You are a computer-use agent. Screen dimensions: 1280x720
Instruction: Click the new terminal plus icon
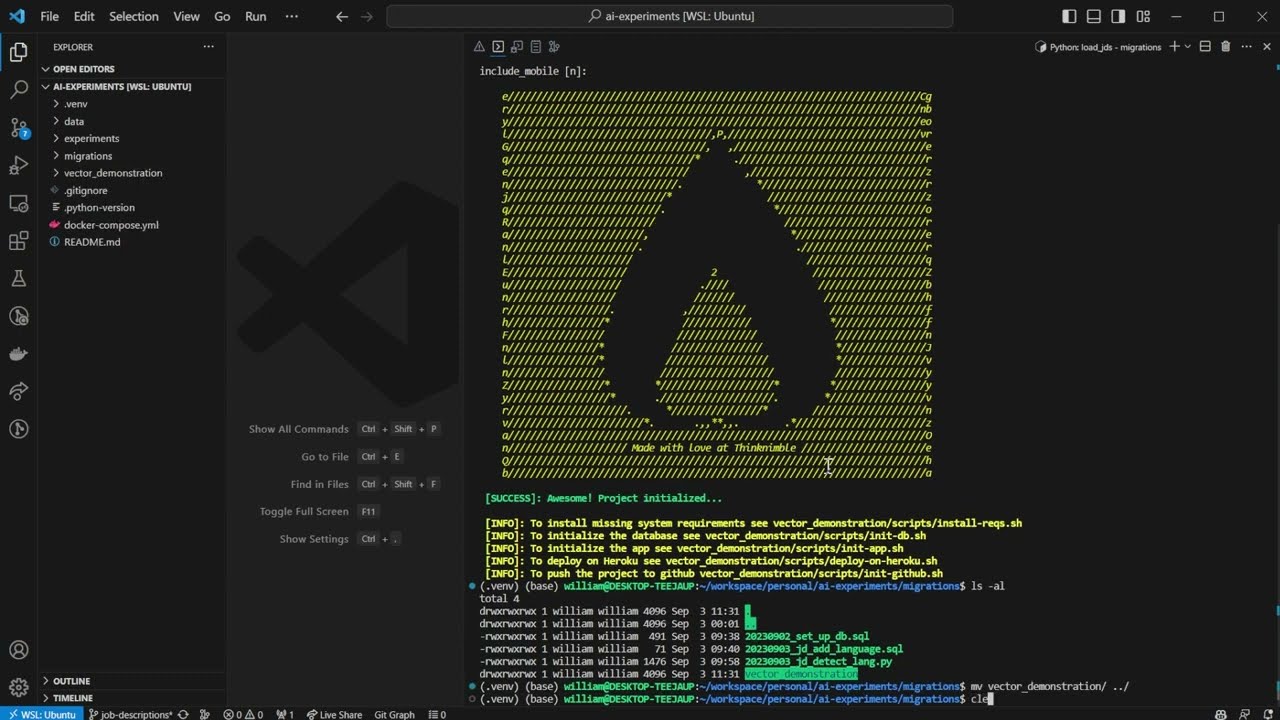click(1175, 47)
